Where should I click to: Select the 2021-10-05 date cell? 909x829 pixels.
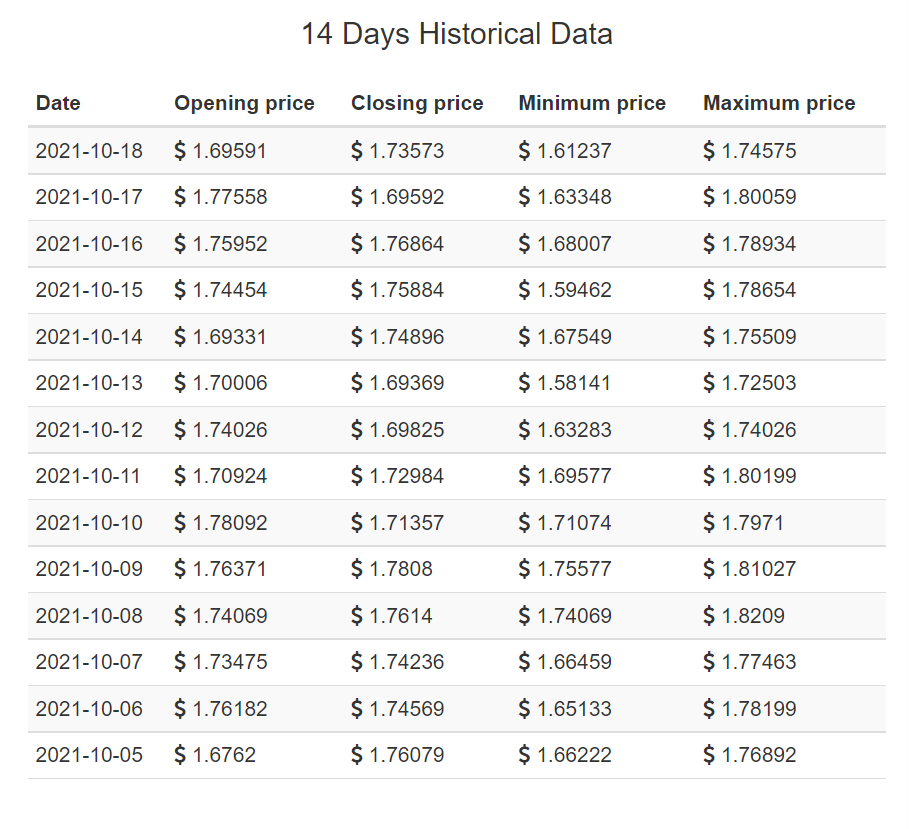89,755
